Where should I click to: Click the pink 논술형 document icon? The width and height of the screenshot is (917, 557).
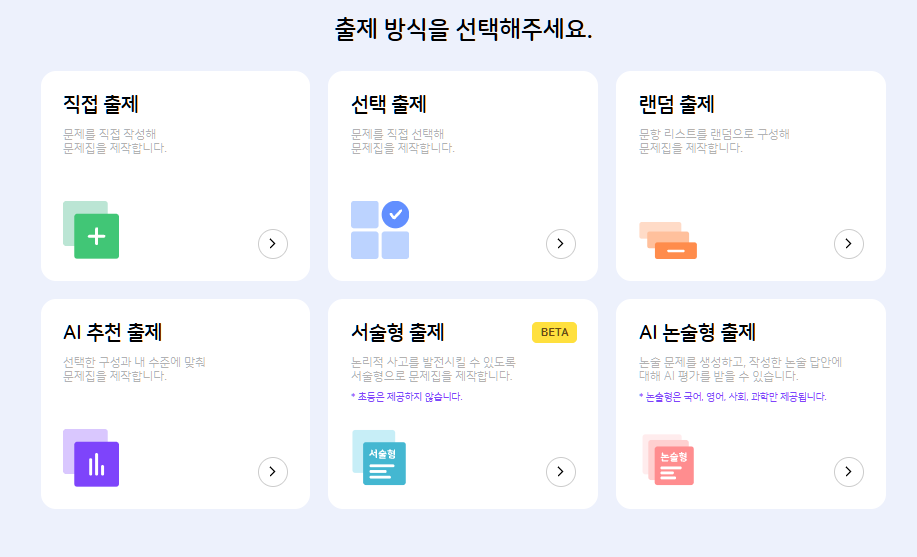[669, 460]
